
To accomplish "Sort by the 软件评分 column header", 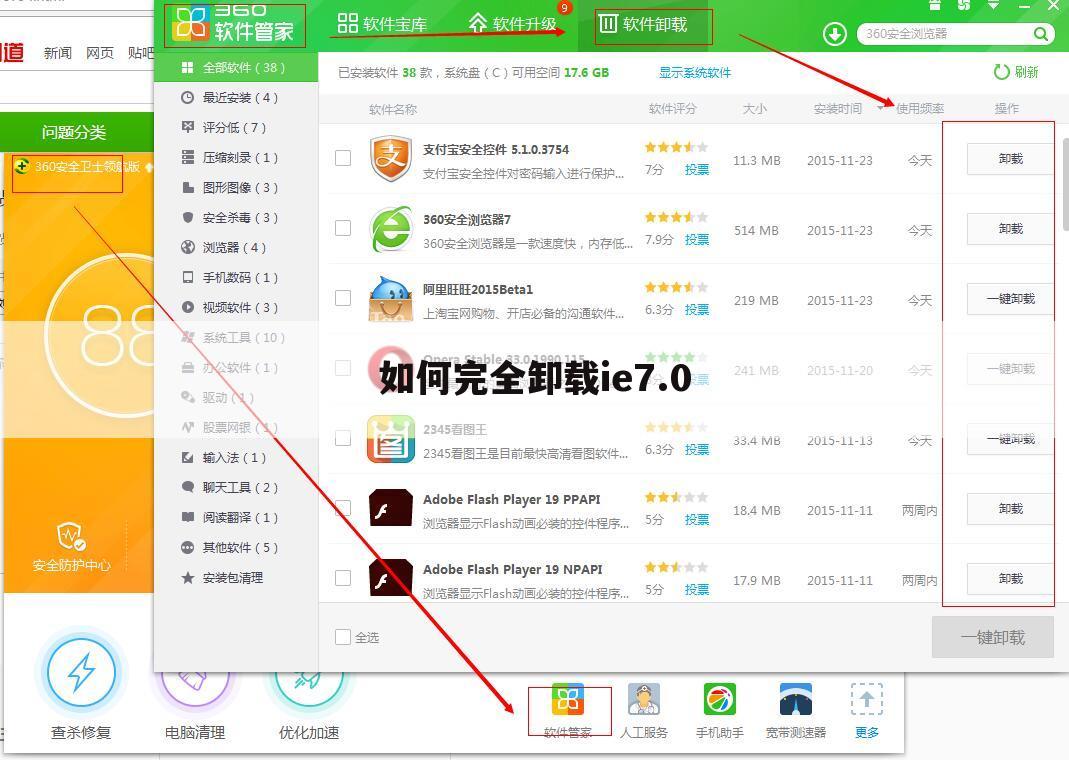I will click(673, 108).
